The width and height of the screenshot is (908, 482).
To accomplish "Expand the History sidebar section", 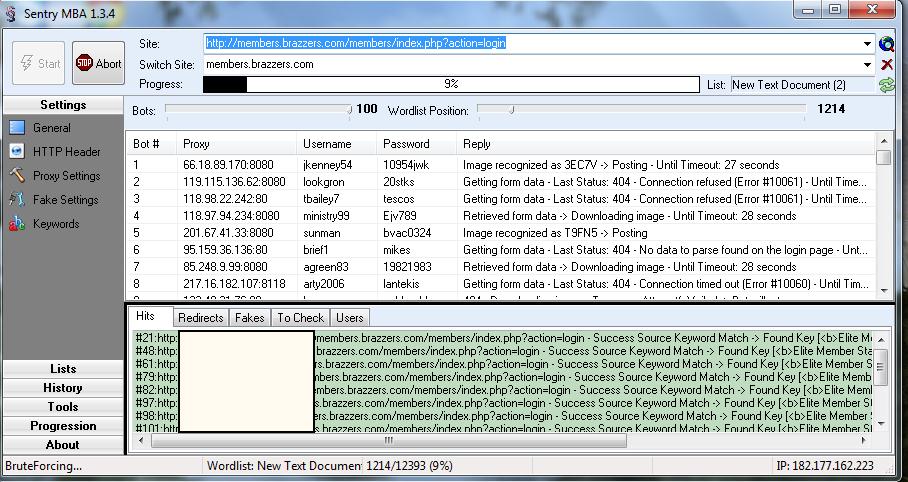I will coord(63,388).
